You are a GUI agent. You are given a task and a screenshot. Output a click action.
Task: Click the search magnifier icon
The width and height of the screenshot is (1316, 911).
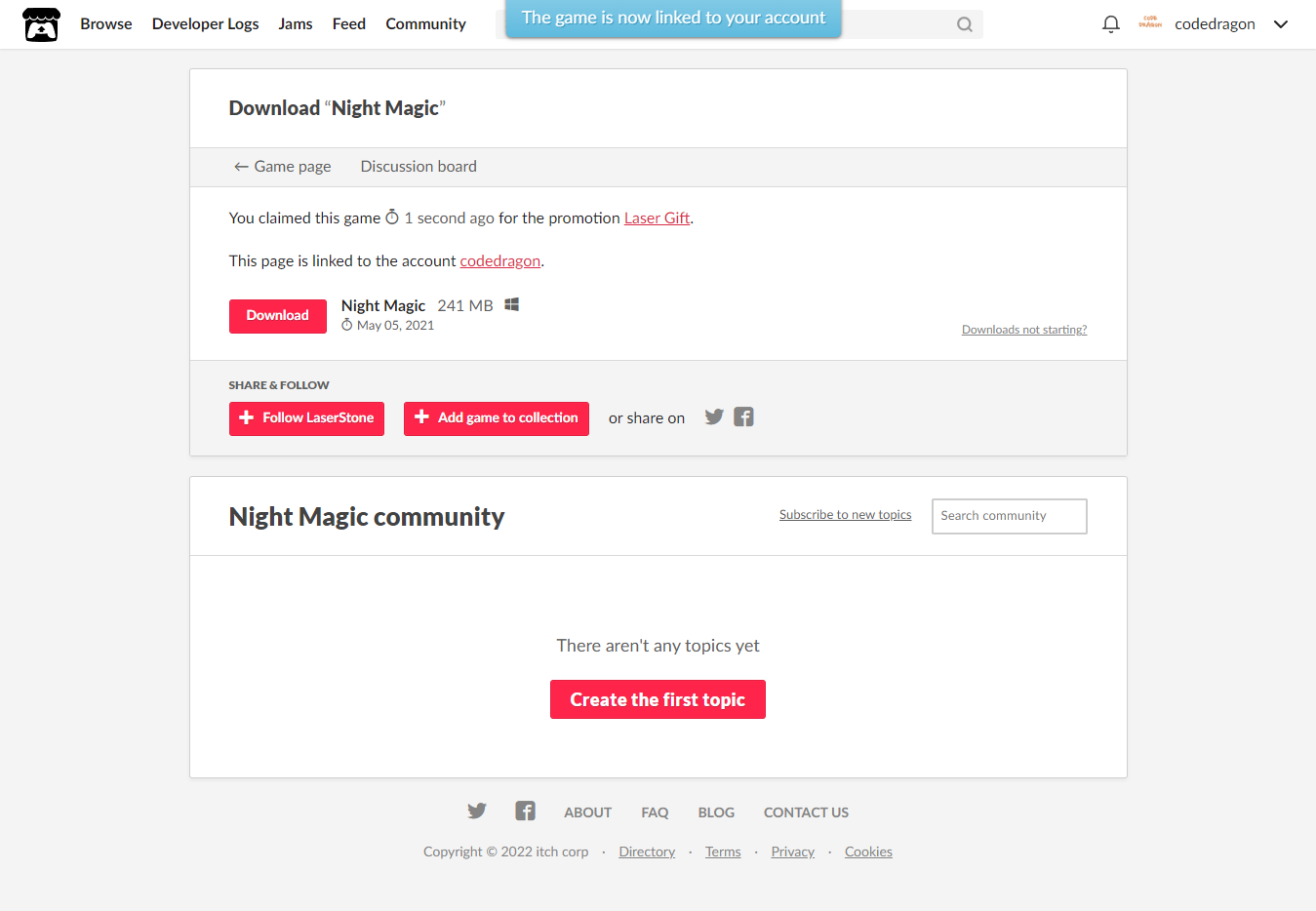point(964,24)
